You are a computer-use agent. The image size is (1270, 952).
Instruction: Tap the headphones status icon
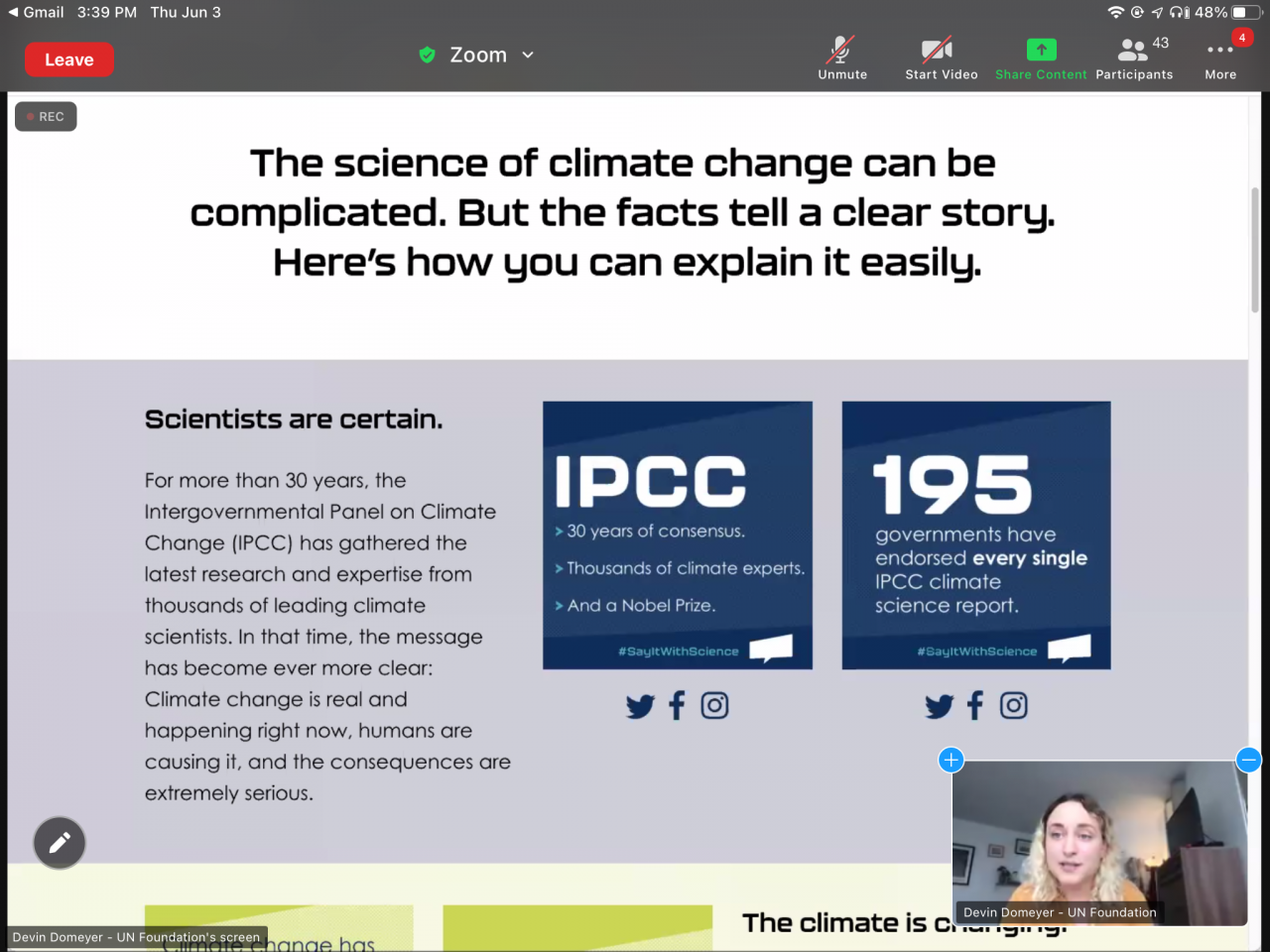(x=1180, y=12)
